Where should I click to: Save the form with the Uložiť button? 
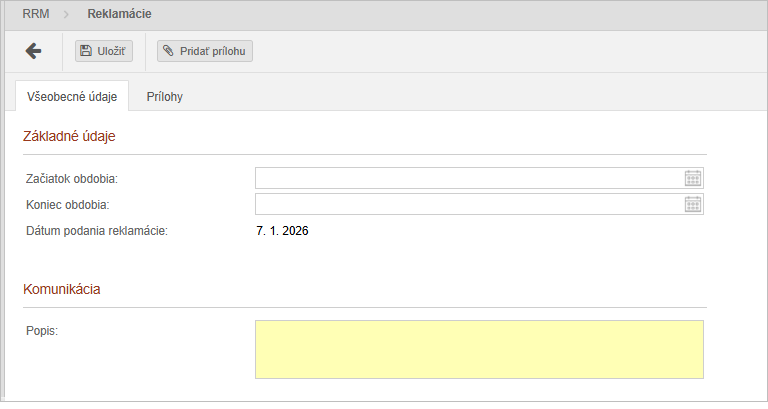coord(104,51)
